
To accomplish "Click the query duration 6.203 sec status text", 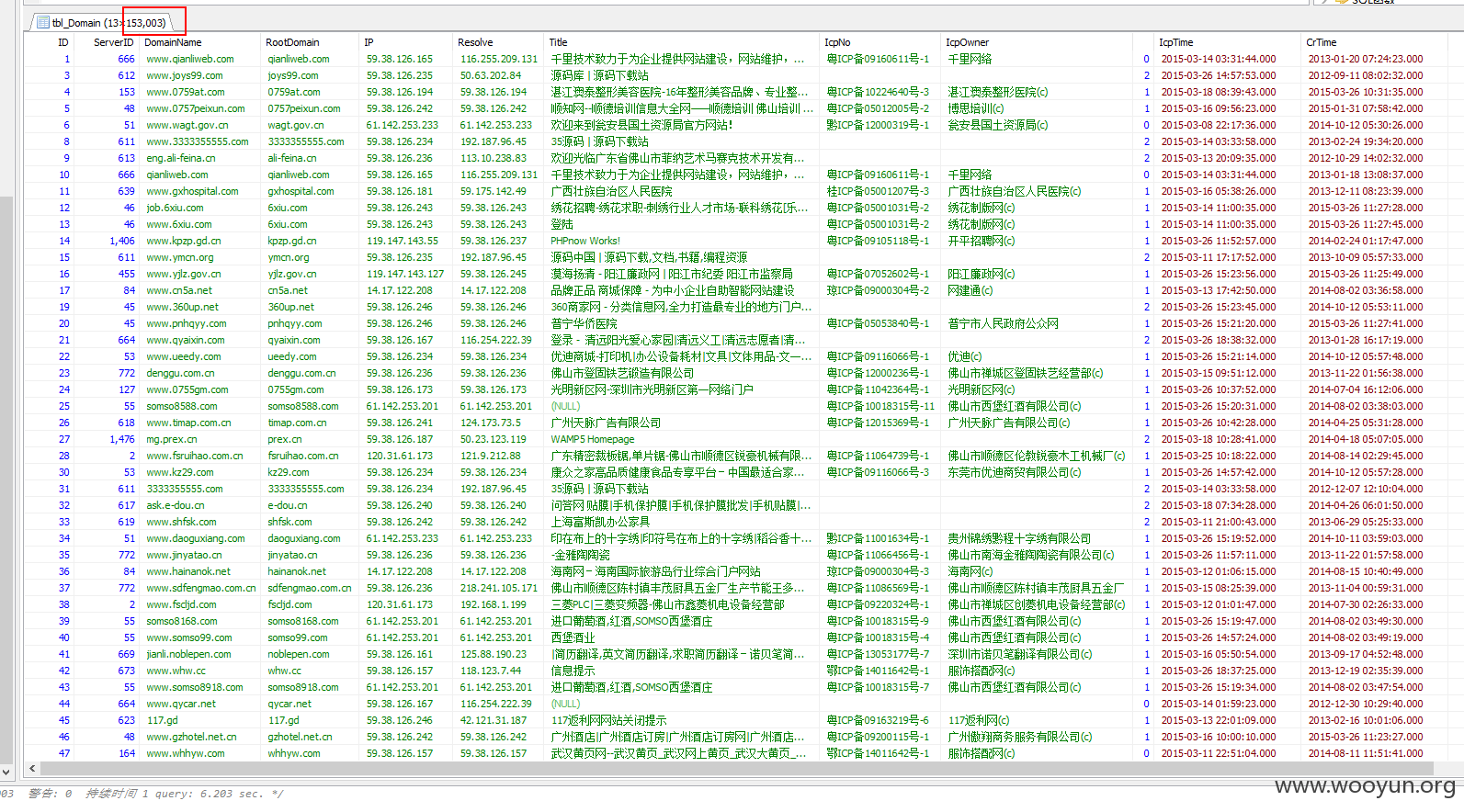I will click(184, 794).
